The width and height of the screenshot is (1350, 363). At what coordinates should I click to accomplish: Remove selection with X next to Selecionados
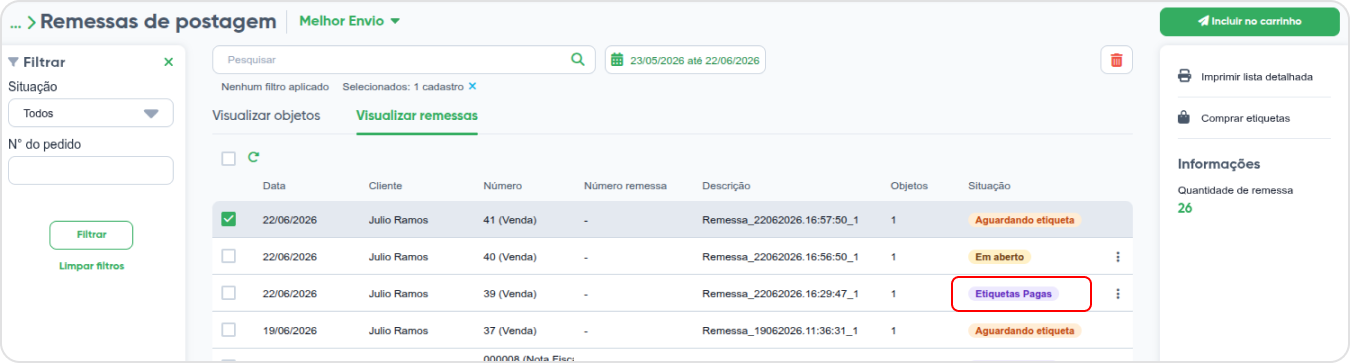point(472,86)
